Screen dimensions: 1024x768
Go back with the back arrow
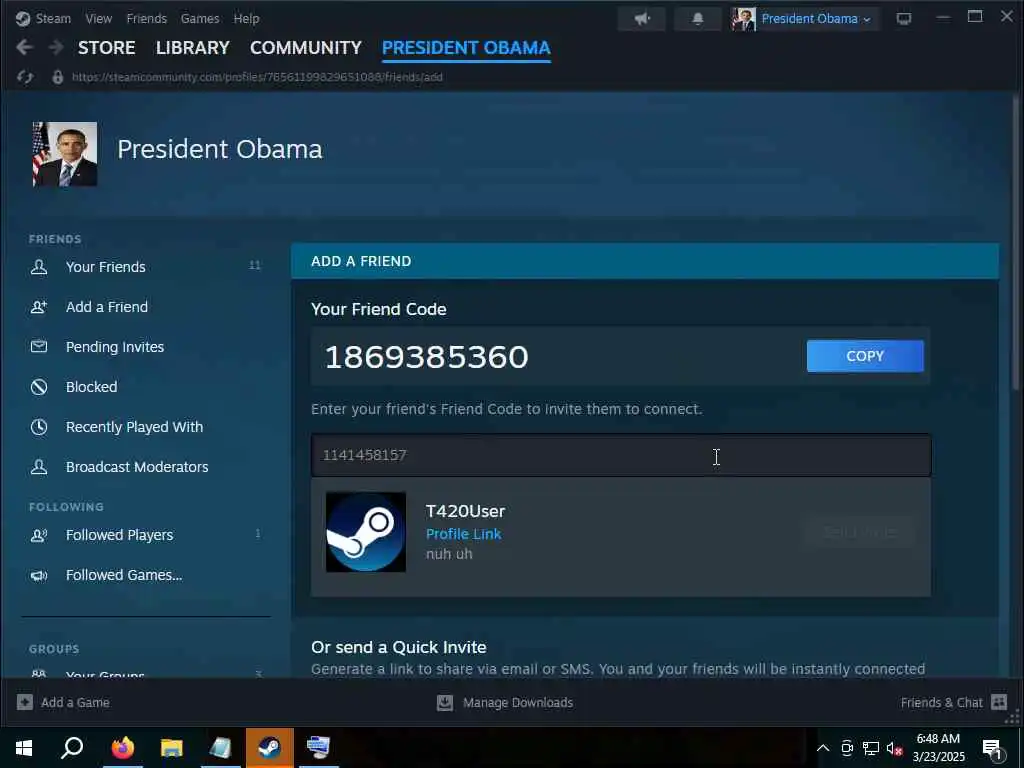click(x=25, y=48)
